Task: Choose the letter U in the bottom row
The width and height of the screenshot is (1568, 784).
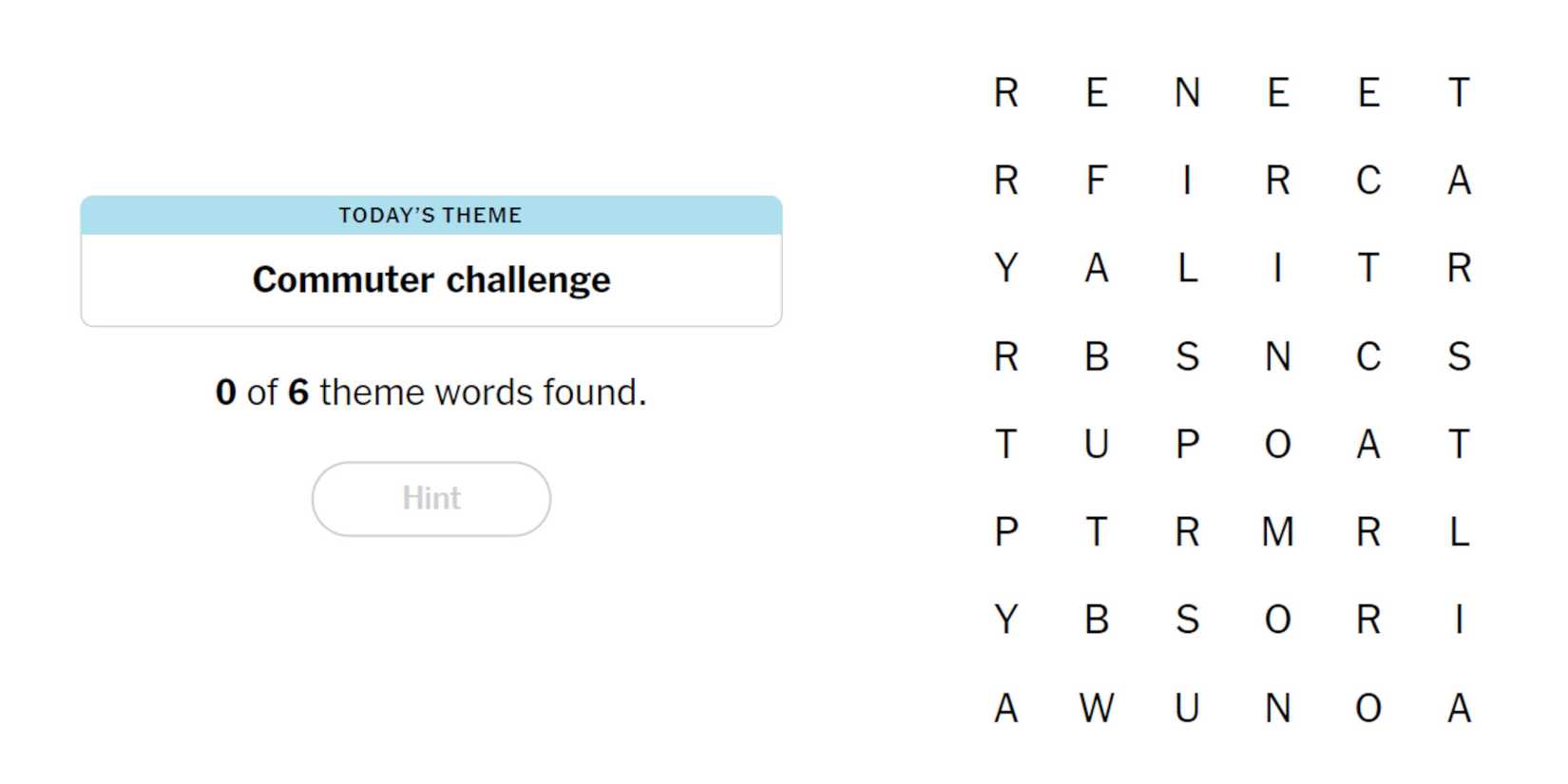Action: pyautogui.click(x=1187, y=709)
